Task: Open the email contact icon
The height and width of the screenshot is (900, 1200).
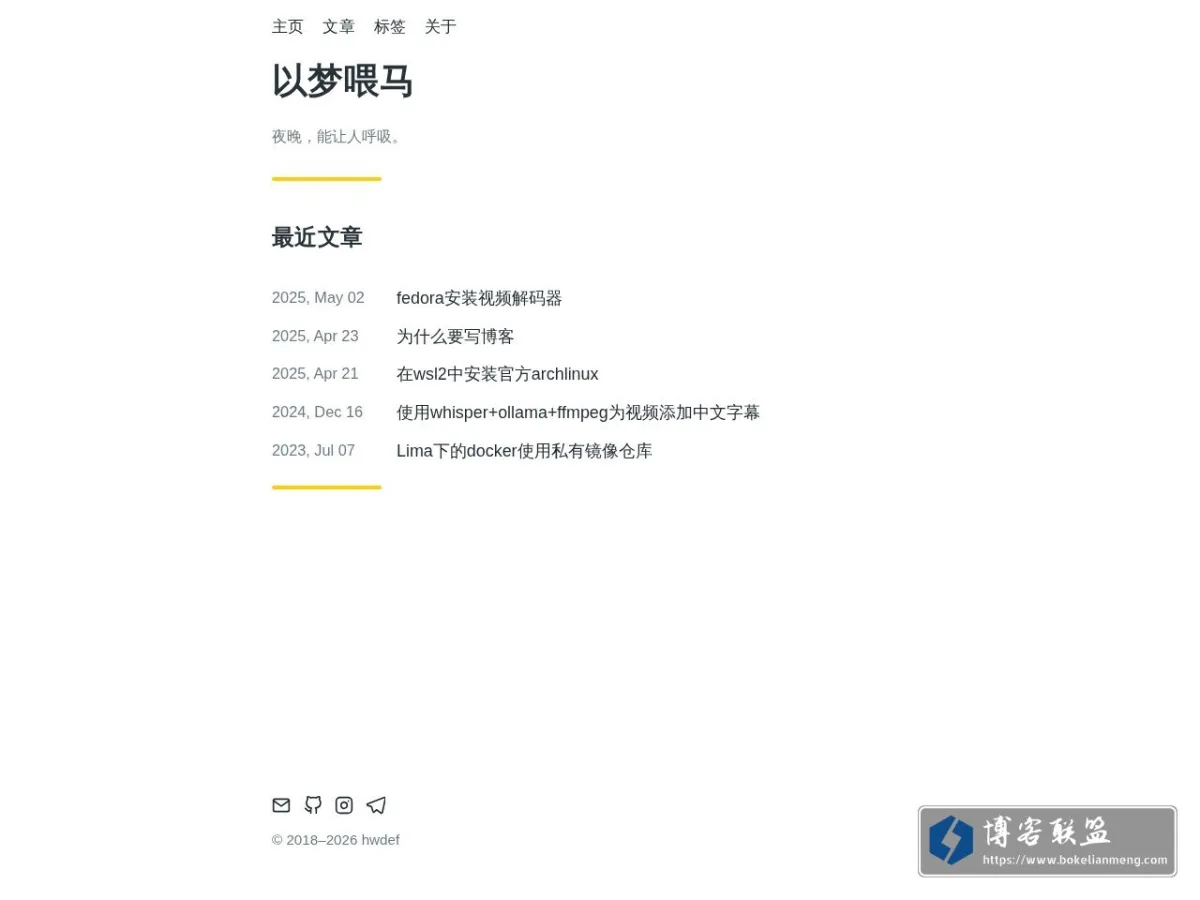Action: 281,805
